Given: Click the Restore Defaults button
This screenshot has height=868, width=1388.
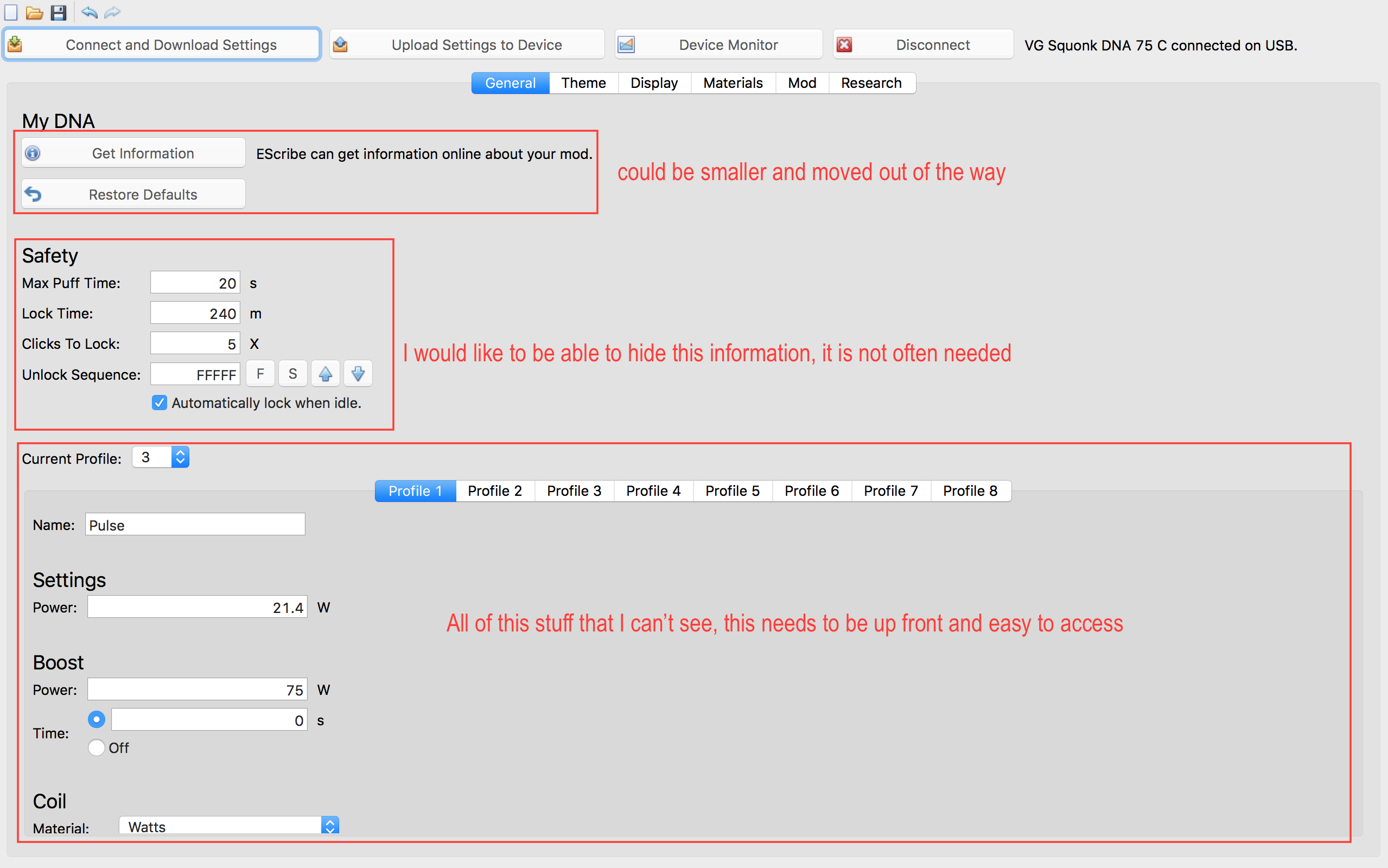Looking at the screenshot, I should click(133, 195).
